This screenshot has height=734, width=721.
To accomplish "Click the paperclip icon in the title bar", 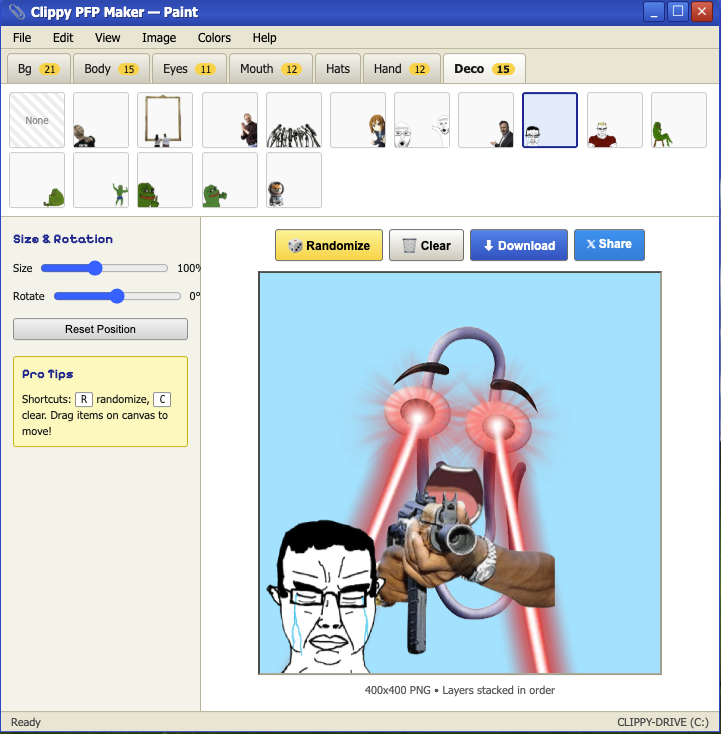I will point(17,12).
